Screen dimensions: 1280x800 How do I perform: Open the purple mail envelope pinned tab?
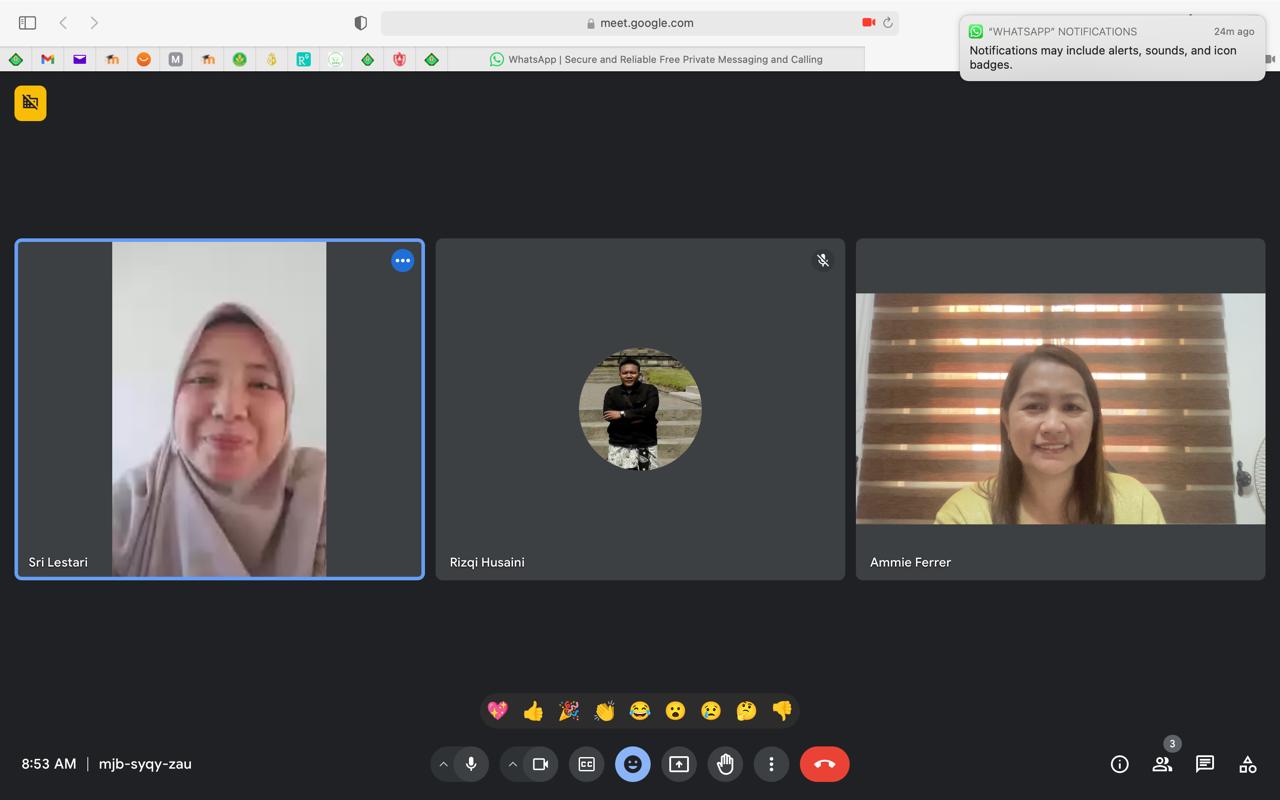[80, 59]
